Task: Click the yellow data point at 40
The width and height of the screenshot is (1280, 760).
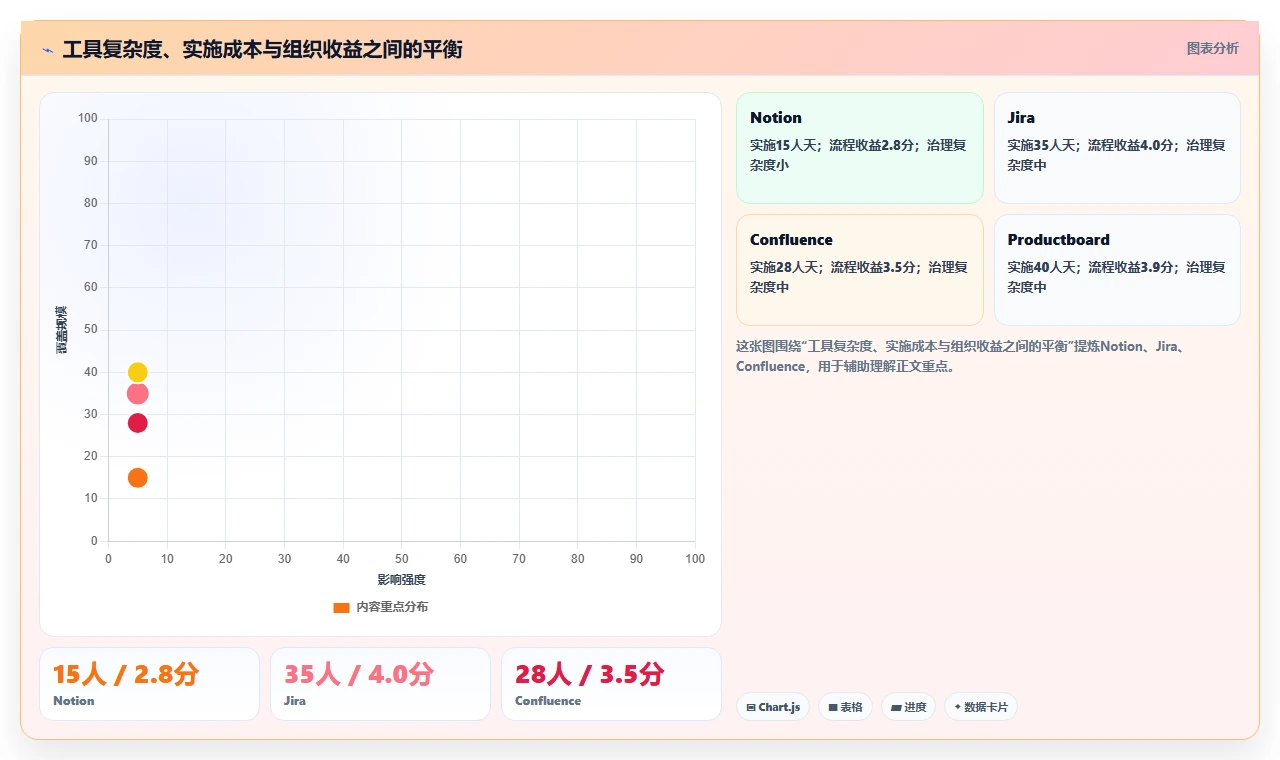Action: [x=138, y=372]
